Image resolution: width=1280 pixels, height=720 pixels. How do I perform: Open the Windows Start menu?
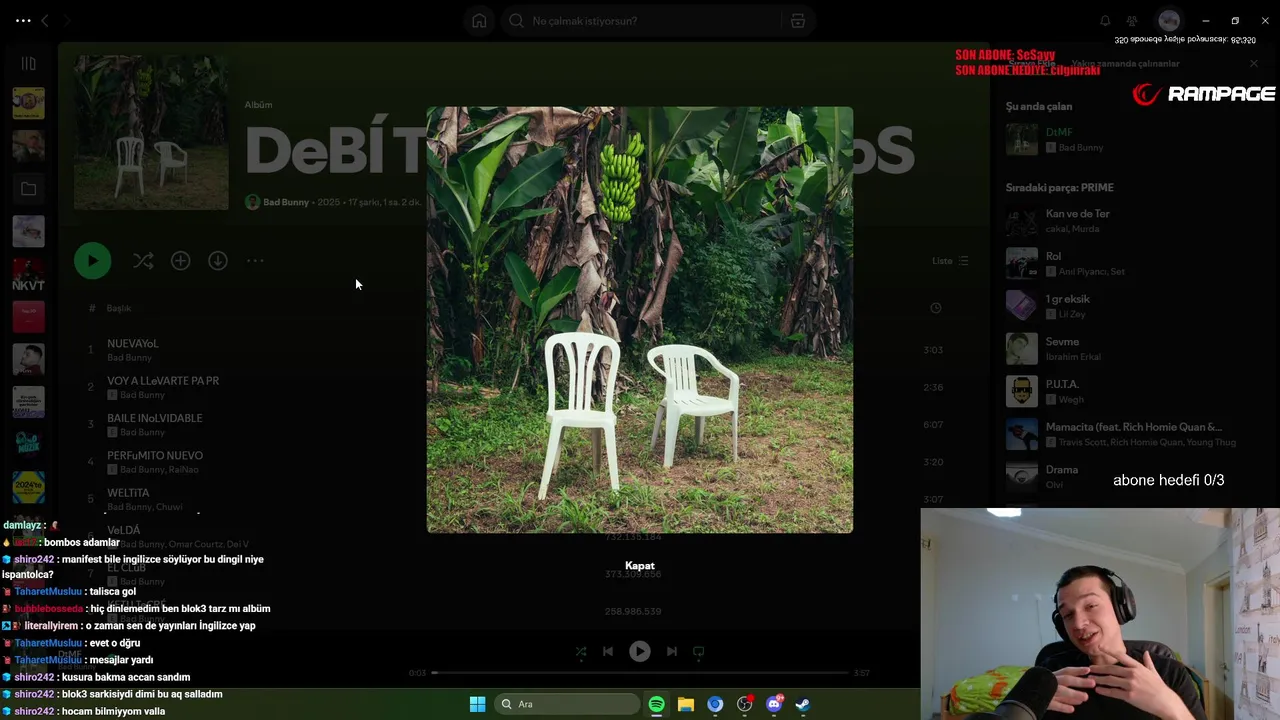click(477, 704)
